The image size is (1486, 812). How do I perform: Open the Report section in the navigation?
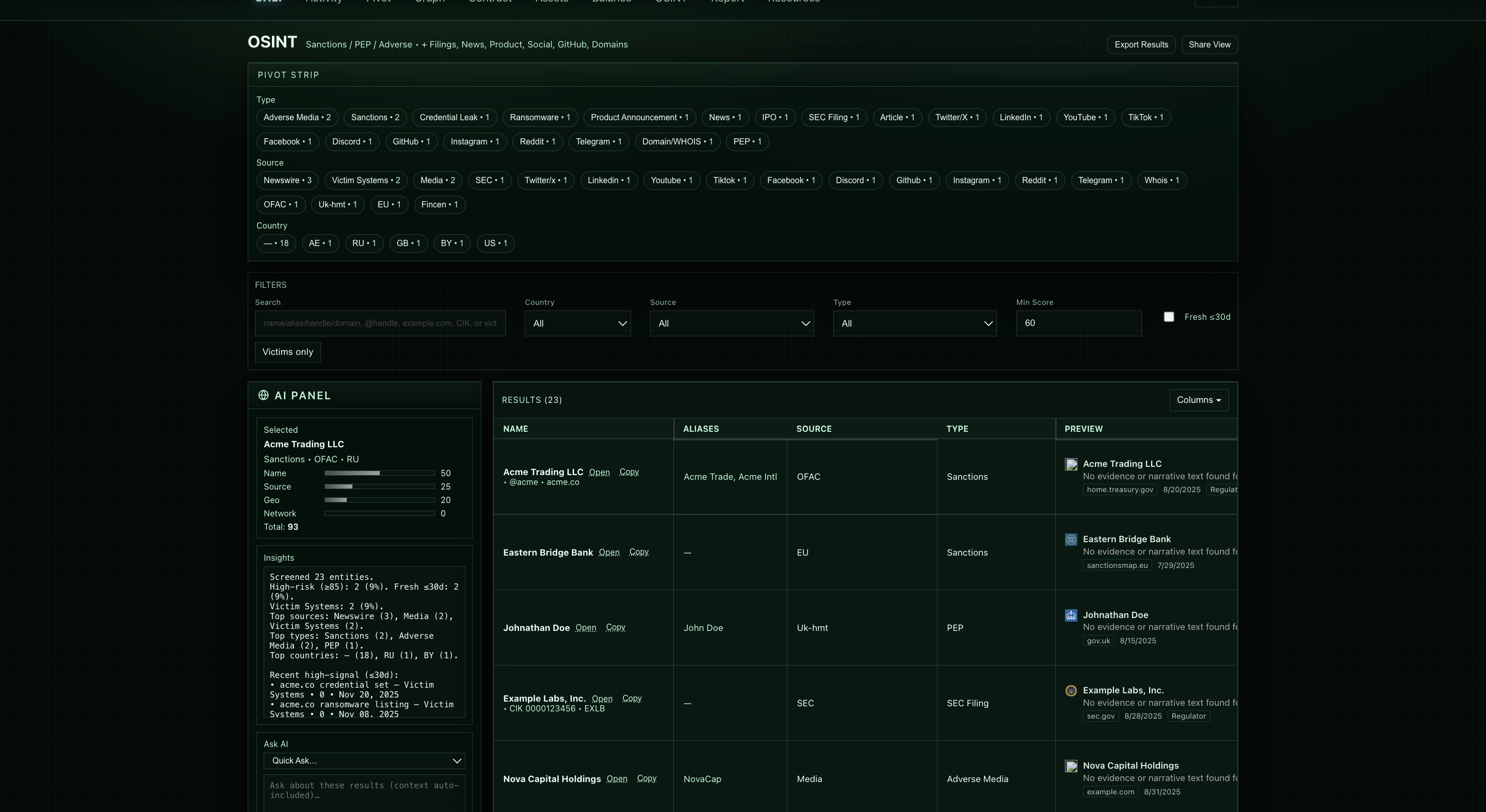pyautogui.click(x=726, y=2)
